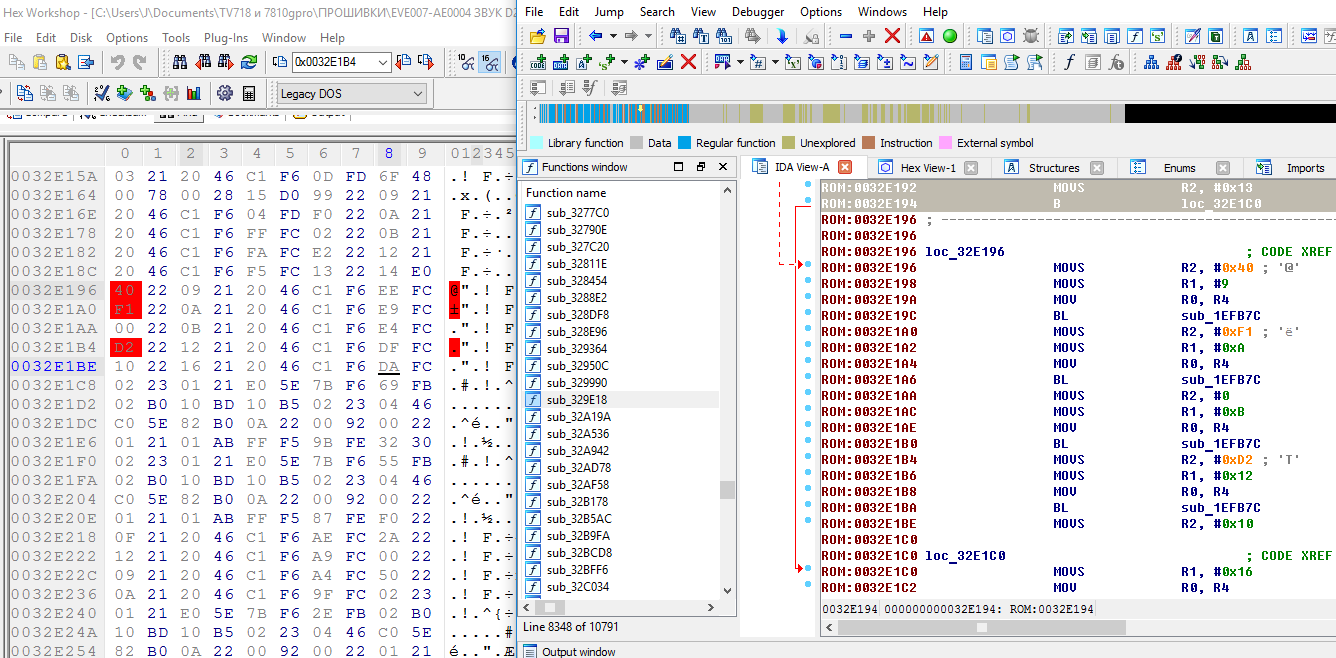Toggle the hexadecimal (16) offset display button
Image resolution: width=1336 pixels, height=658 pixels.
tap(490, 62)
